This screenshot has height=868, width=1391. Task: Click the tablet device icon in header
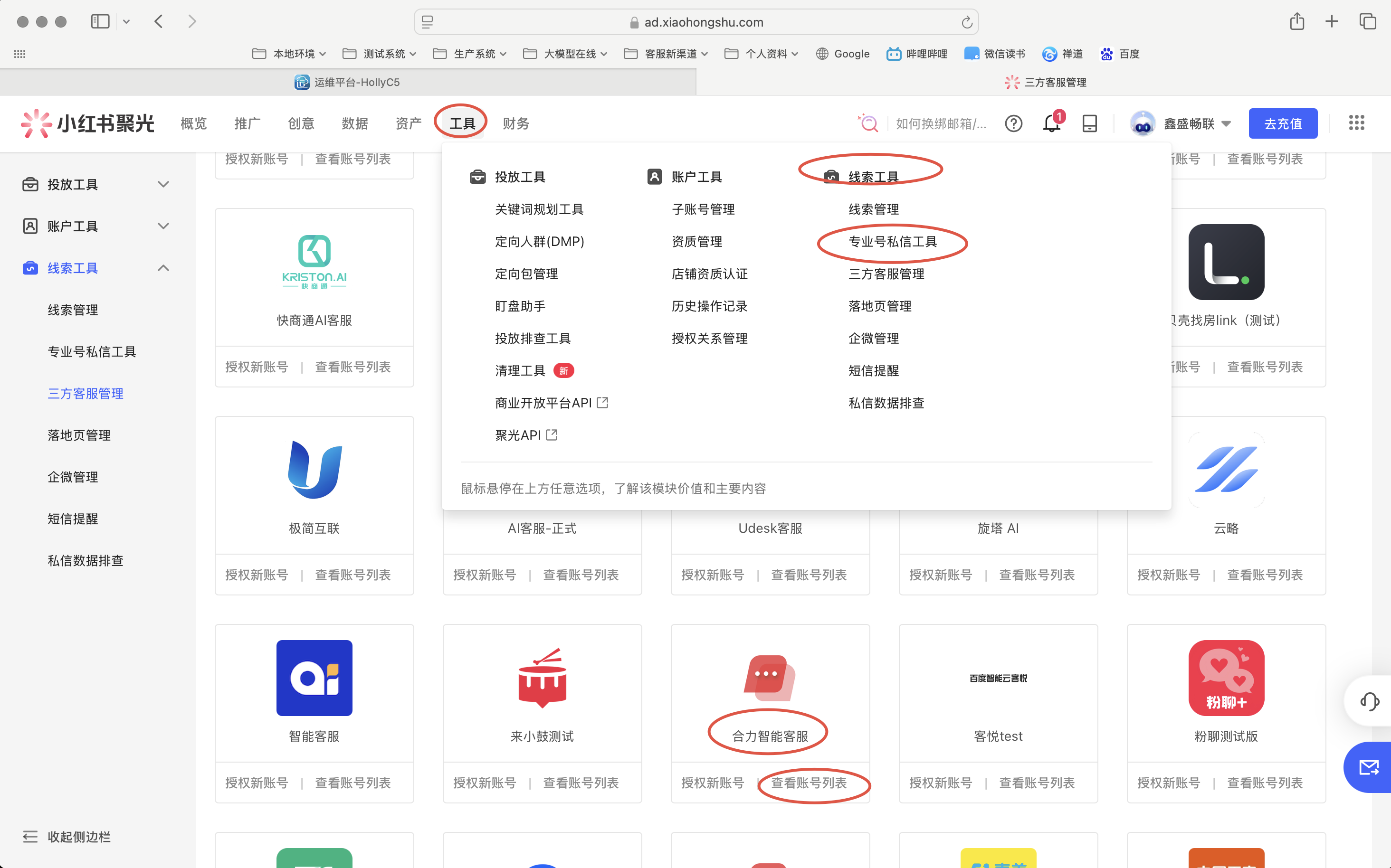point(1089,123)
